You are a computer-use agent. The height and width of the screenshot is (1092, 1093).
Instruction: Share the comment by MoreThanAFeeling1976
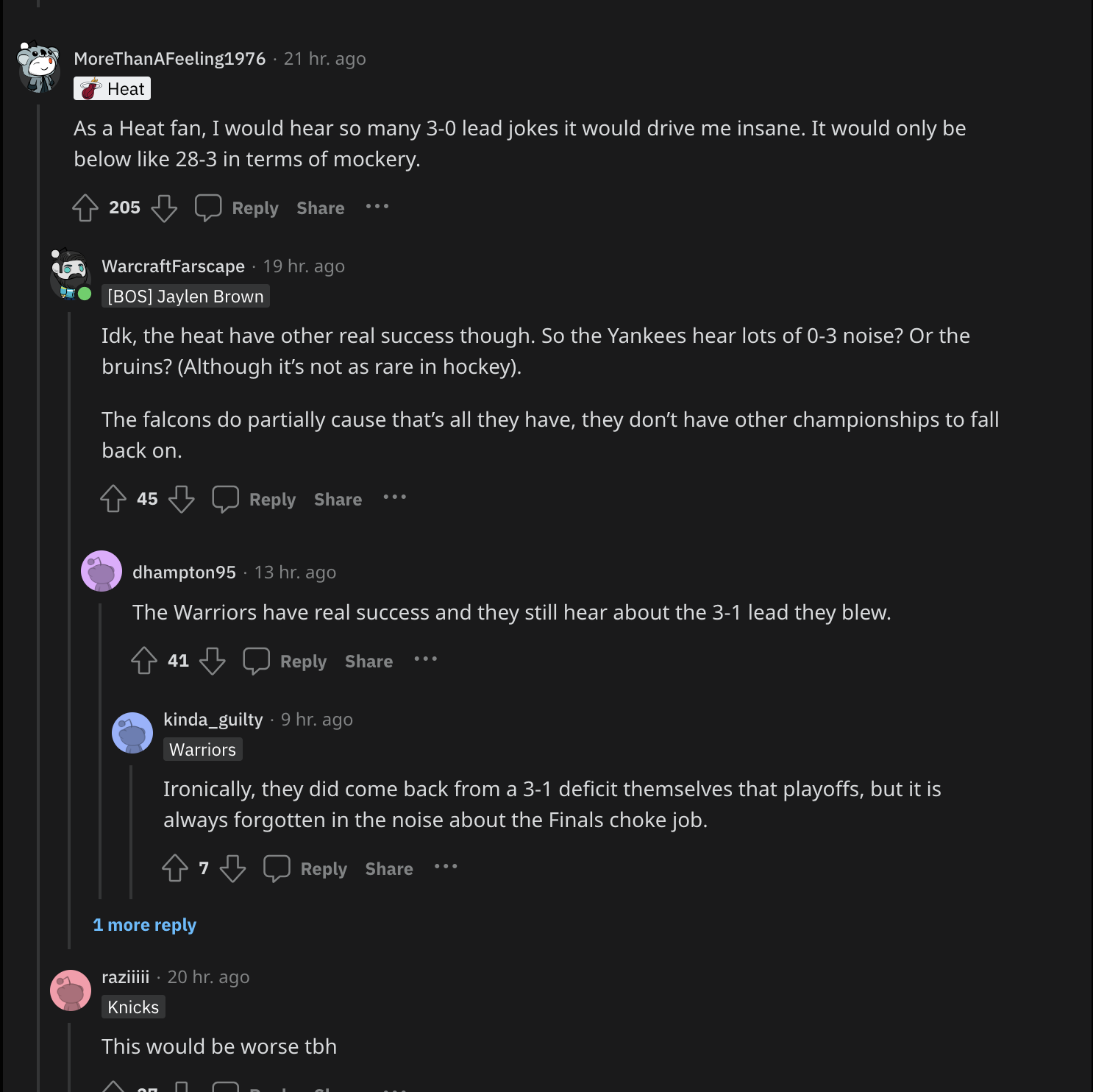click(321, 208)
